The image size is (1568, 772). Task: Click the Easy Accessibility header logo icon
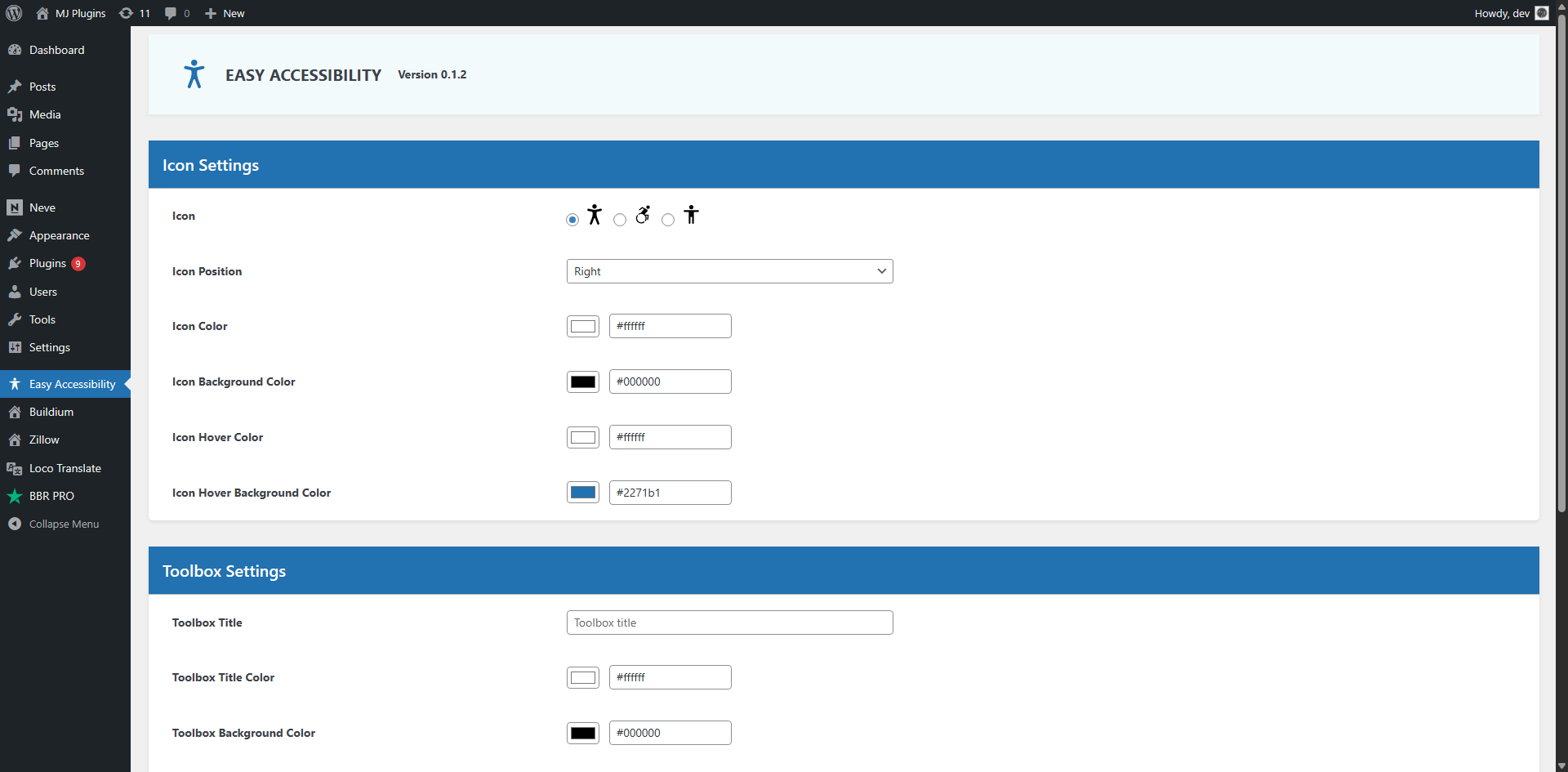click(194, 74)
